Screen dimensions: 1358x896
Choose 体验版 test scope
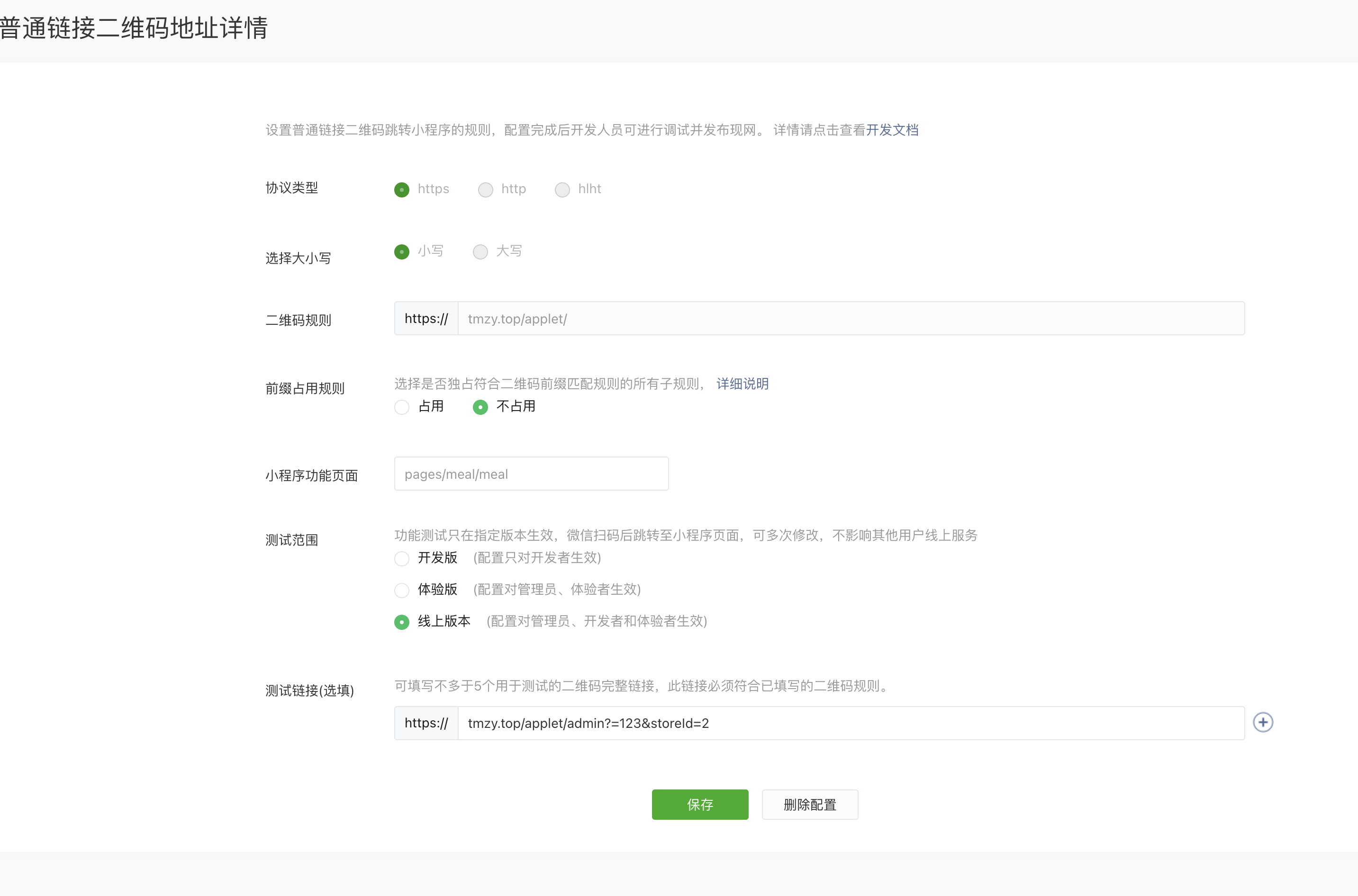pyautogui.click(x=402, y=590)
